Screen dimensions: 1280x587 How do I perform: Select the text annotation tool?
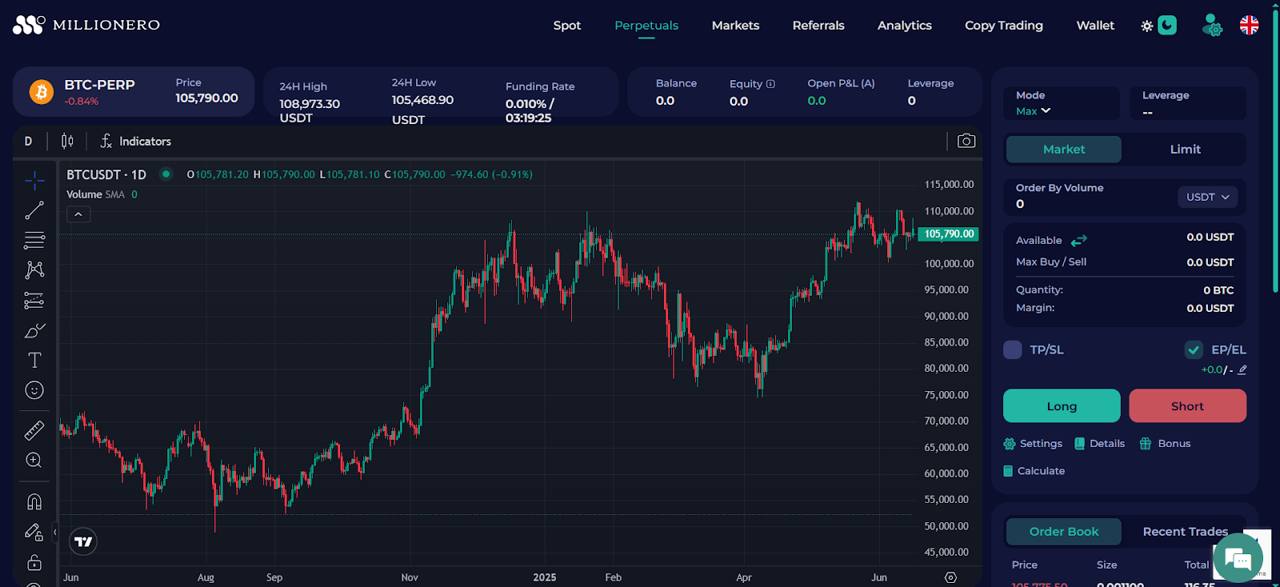point(34,360)
